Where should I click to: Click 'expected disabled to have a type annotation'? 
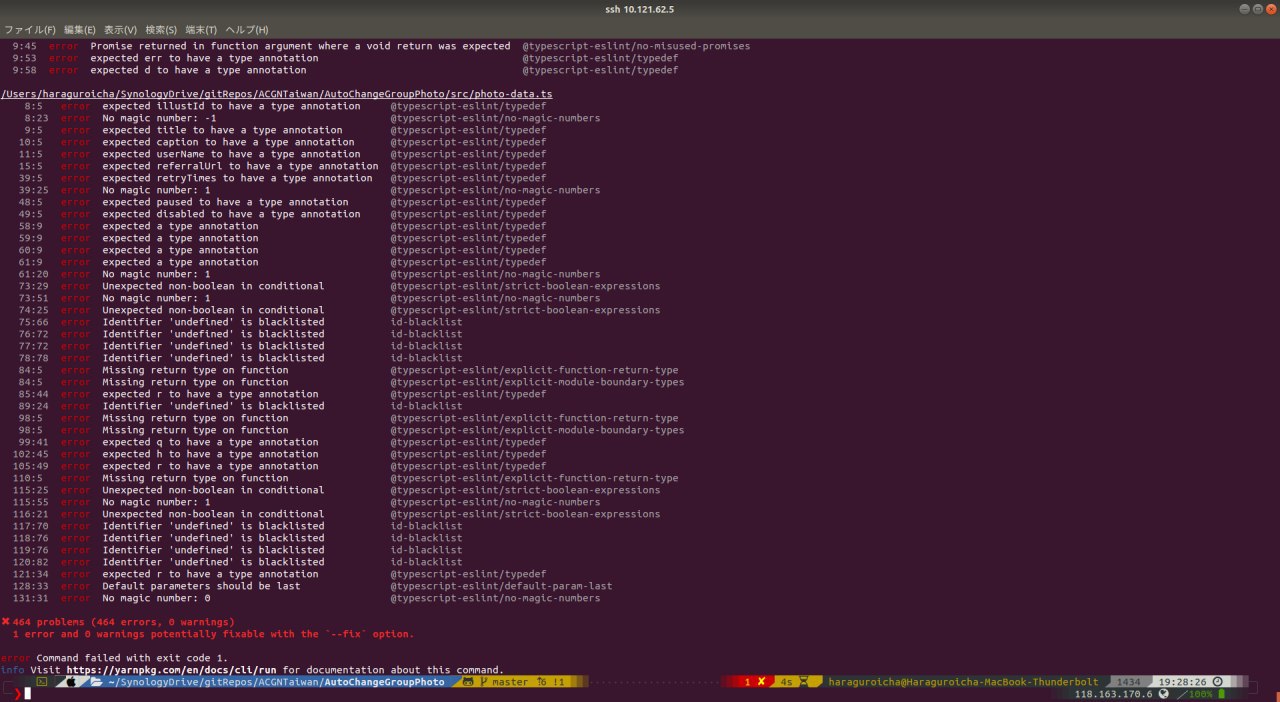click(231, 214)
